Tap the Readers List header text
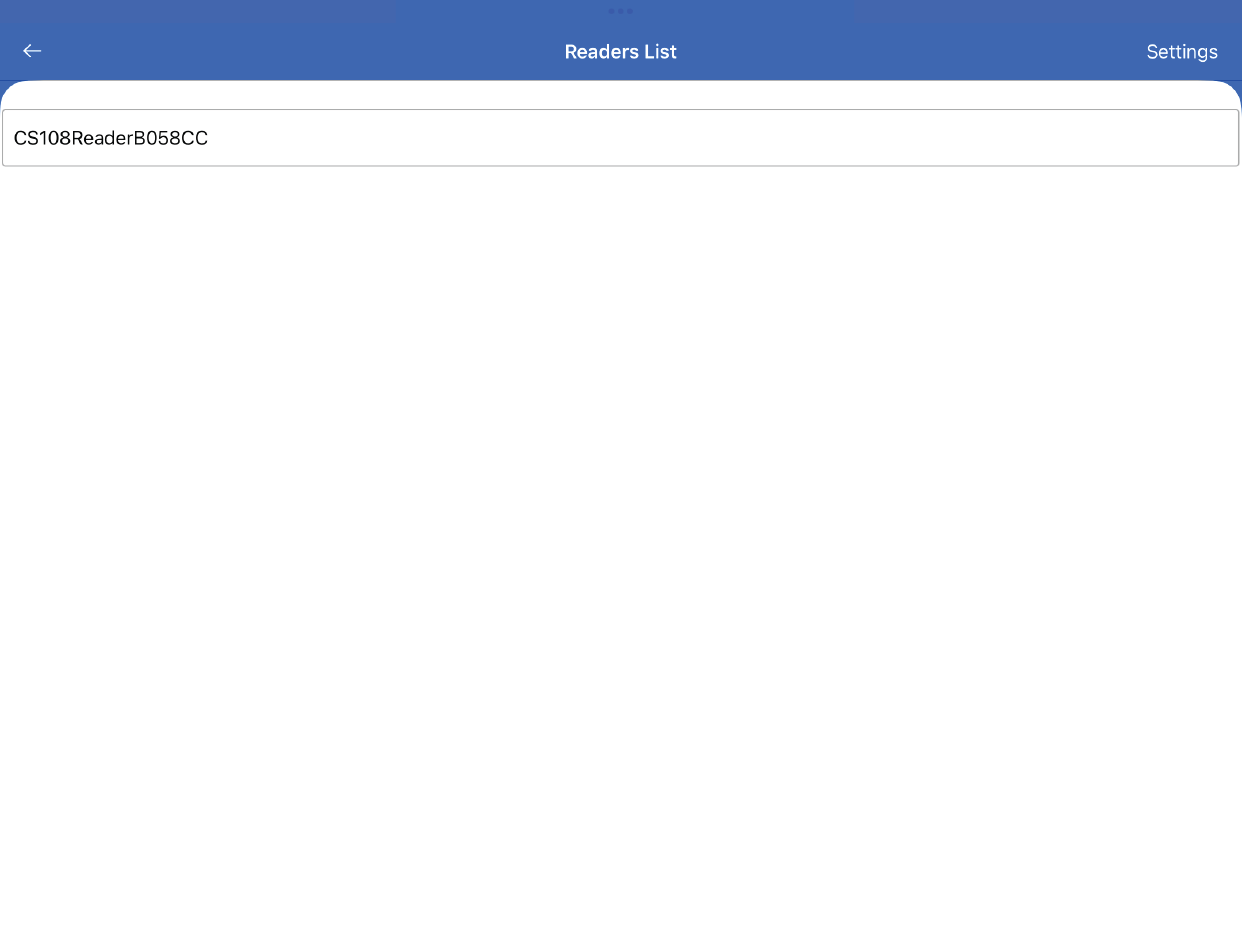This screenshot has height=934, width=1242. pyautogui.click(x=620, y=52)
